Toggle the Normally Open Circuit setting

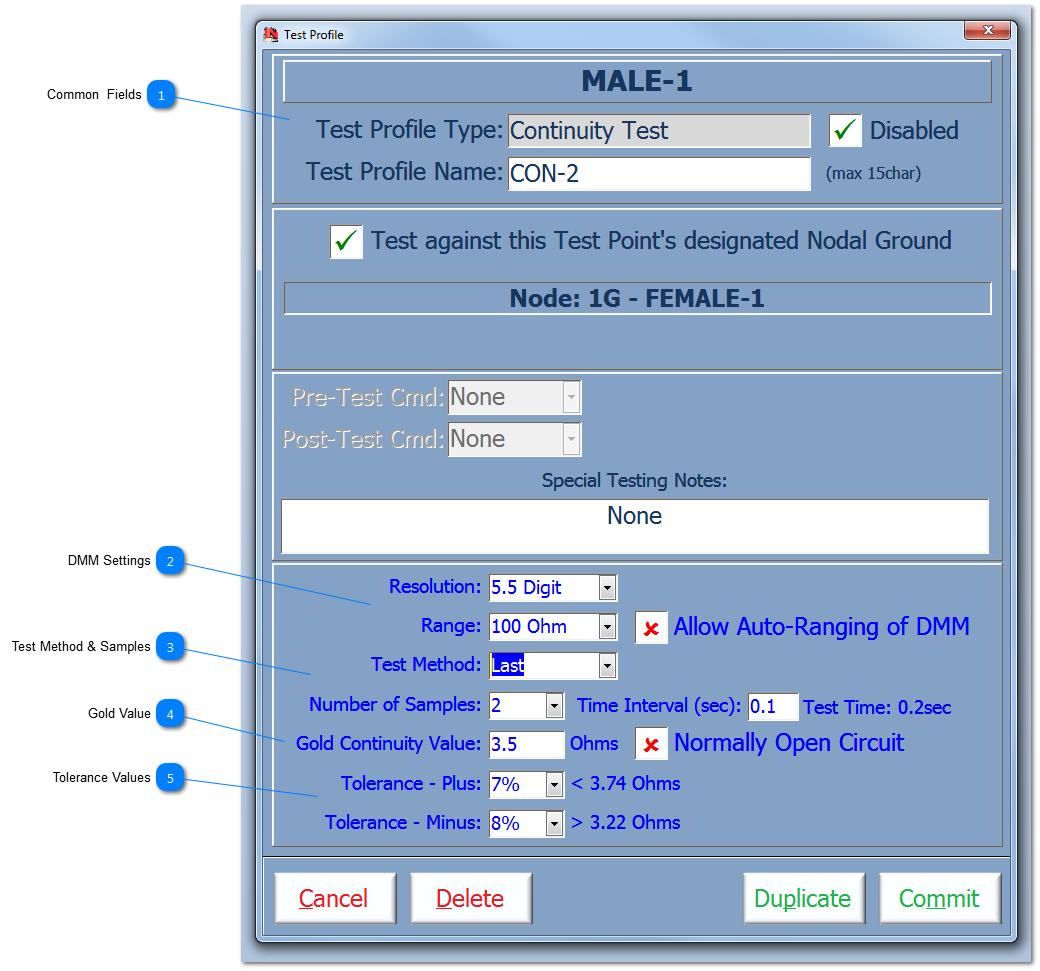click(x=651, y=743)
